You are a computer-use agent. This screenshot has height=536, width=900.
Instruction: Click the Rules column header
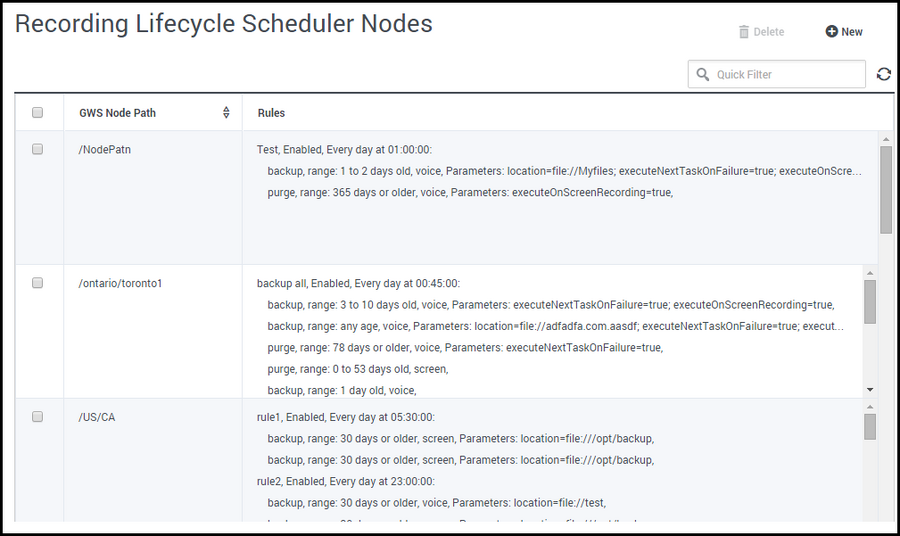[271, 113]
